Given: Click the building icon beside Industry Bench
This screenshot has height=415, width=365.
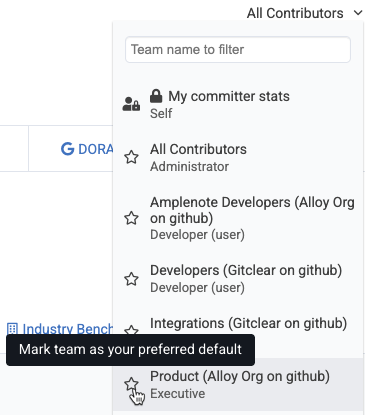Looking at the screenshot, I should [x=12, y=329].
